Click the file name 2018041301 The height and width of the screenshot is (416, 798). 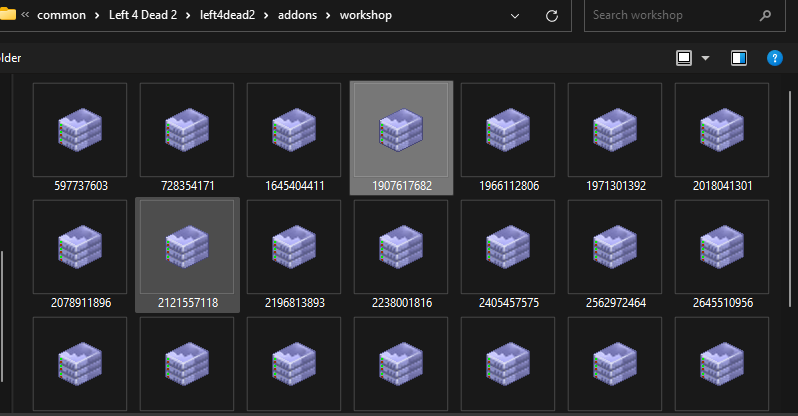723,186
